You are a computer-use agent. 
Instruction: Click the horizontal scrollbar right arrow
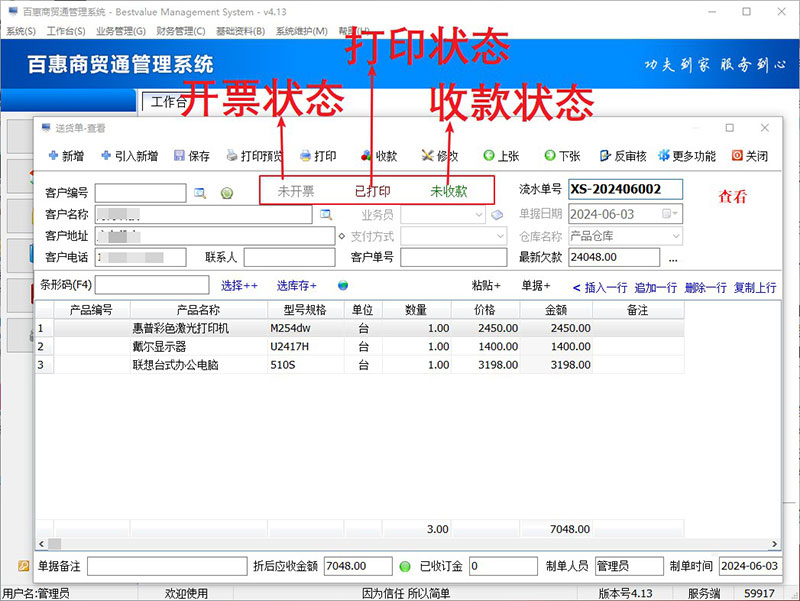point(774,544)
